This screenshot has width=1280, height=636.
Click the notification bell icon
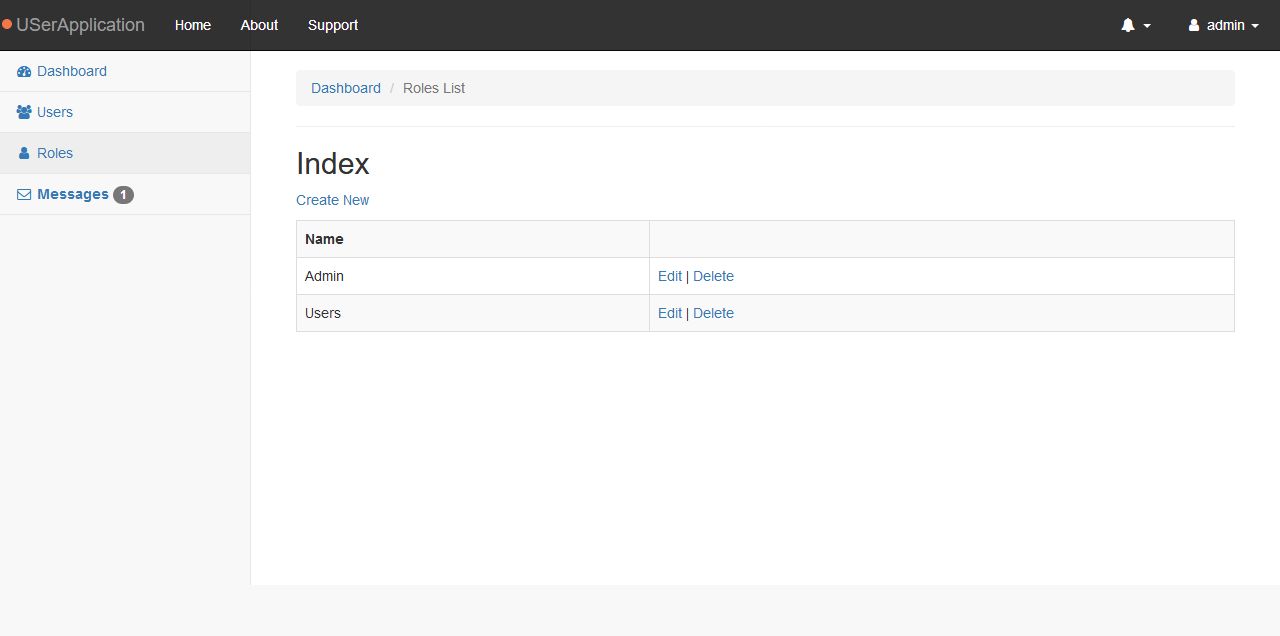pyautogui.click(x=1128, y=26)
